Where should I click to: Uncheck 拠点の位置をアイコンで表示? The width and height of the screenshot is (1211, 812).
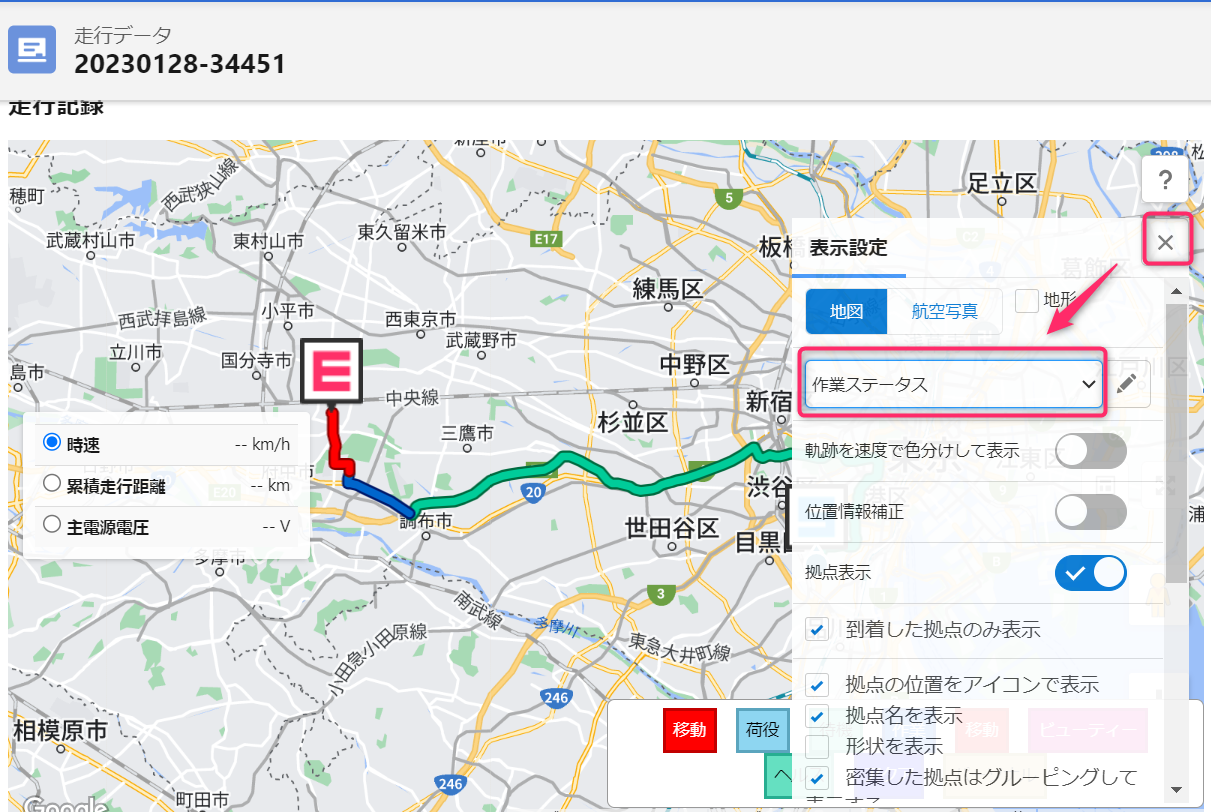pos(817,685)
